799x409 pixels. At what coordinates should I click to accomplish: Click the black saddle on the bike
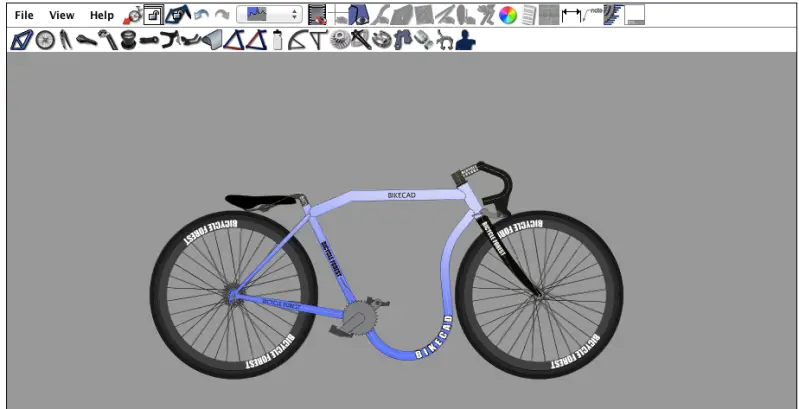(x=263, y=200)
